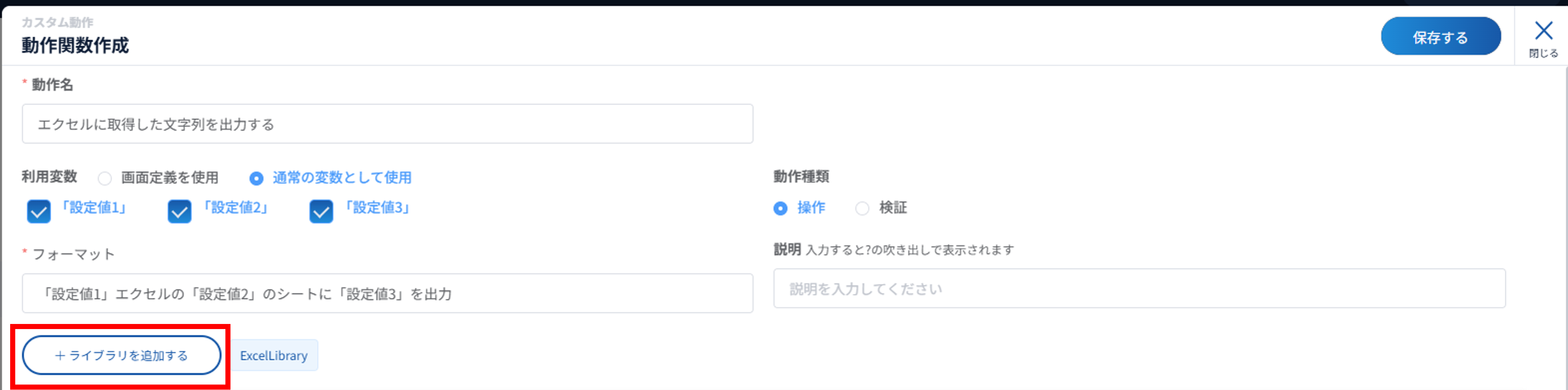The width and height of the screenshot is (1568, 390).
Task: Click the 保存する save button
Action: coord(1440,37)
